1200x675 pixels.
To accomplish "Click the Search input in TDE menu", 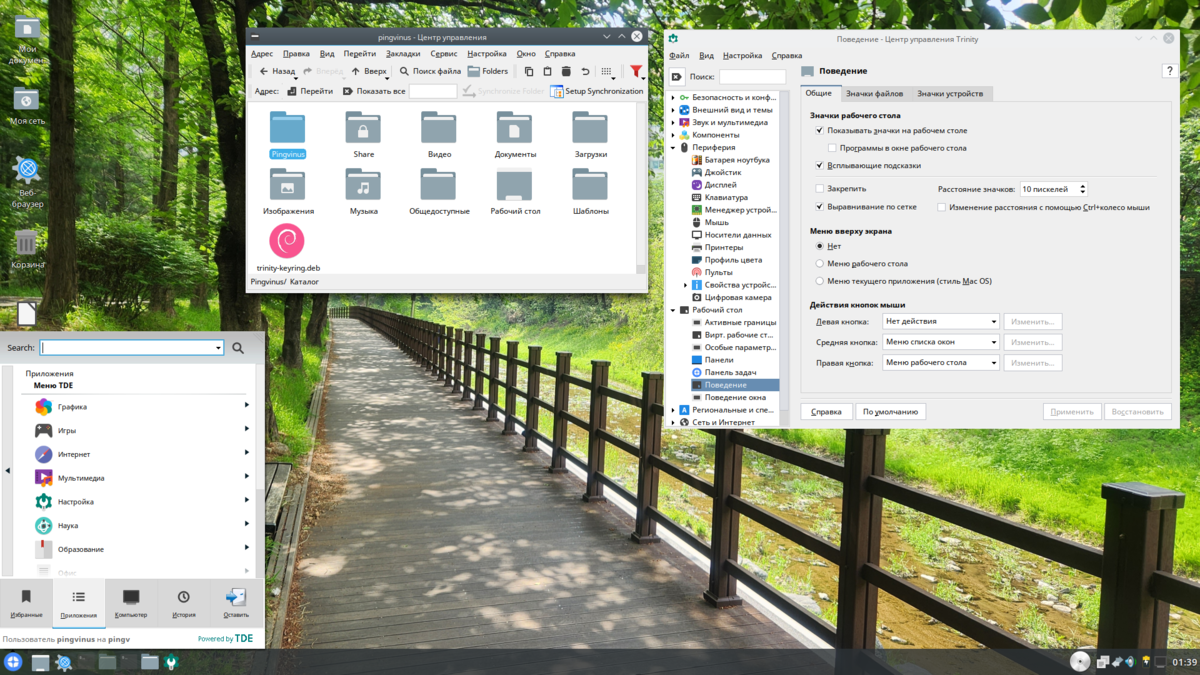I will 127,348.
